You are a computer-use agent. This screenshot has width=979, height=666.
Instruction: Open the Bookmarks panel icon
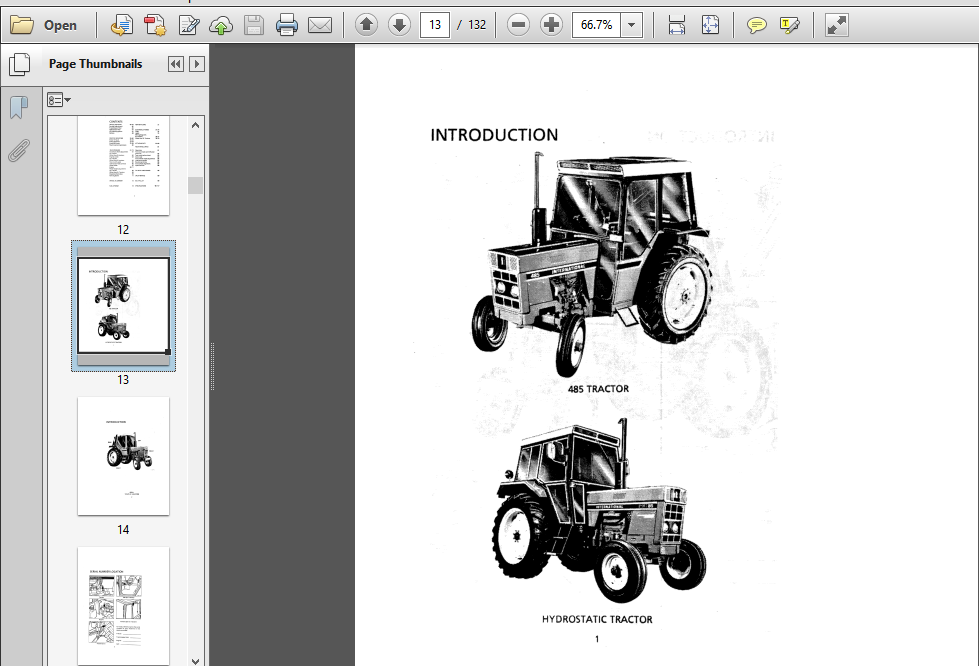pyautogui.click(x=19, y=107)
